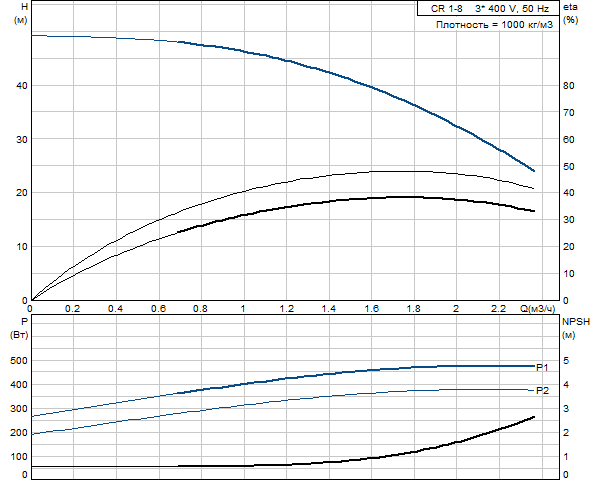Click the 0.2 tick on flow axis
Screen dimensions: 592x480
(72, 309)
